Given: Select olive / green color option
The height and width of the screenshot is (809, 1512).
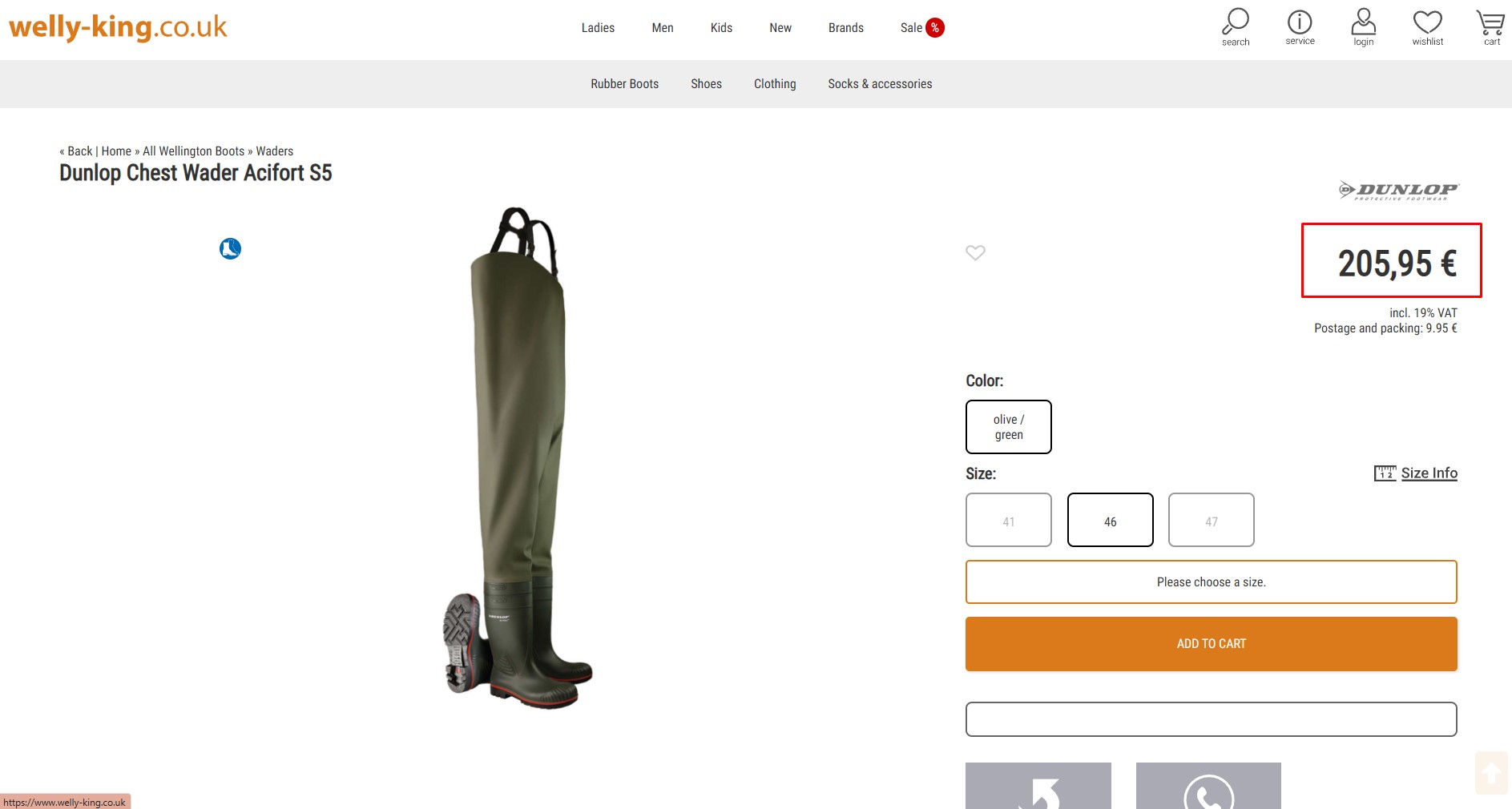Looking at the screenshot, I should [x=1009, y=427].
